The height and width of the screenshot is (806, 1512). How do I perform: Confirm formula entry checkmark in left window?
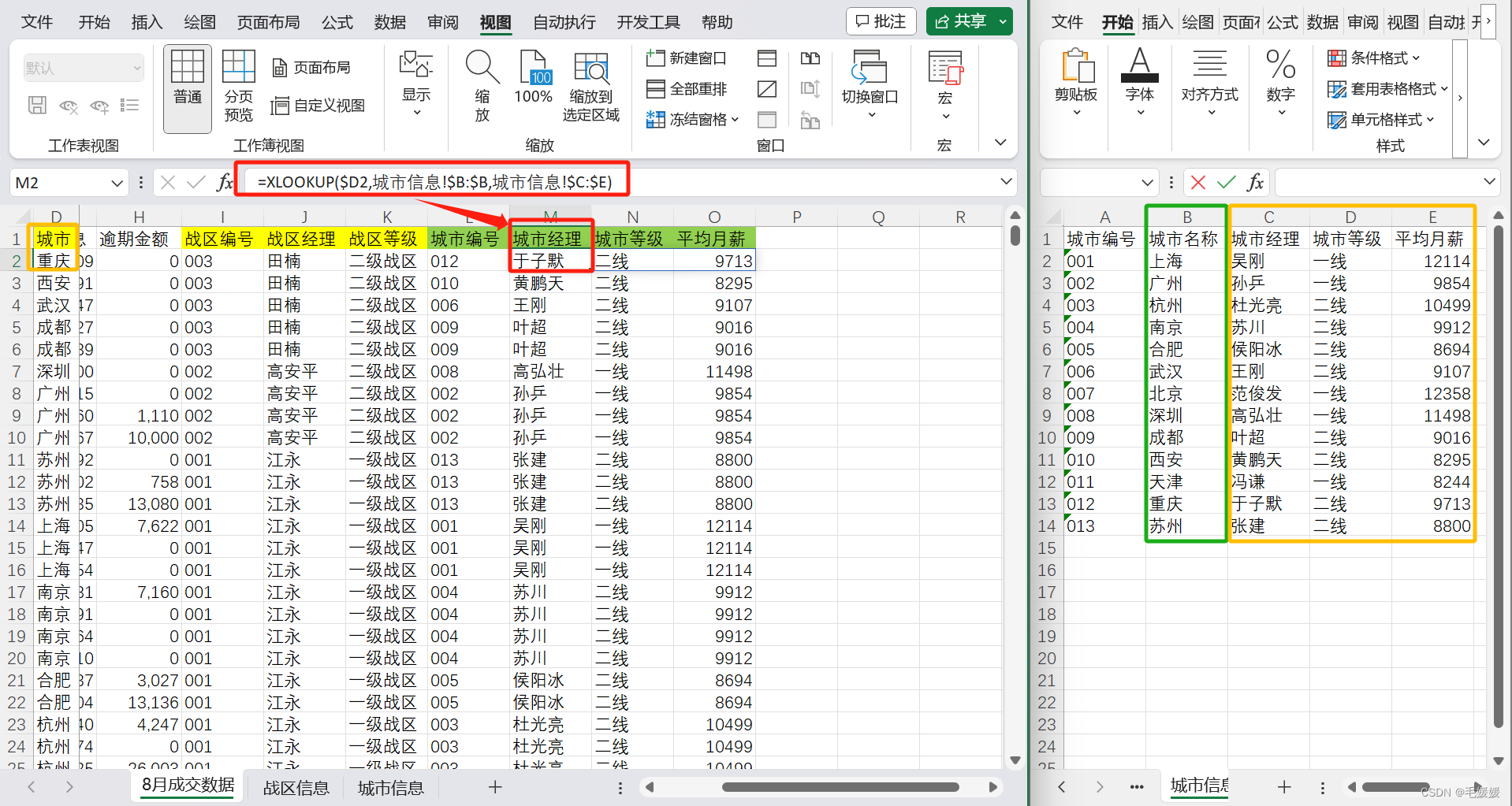click(196, 183)
